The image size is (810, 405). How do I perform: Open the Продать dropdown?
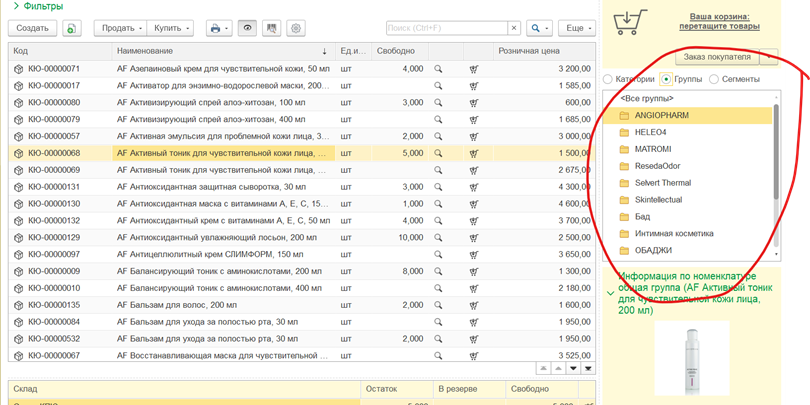[120, 28]
